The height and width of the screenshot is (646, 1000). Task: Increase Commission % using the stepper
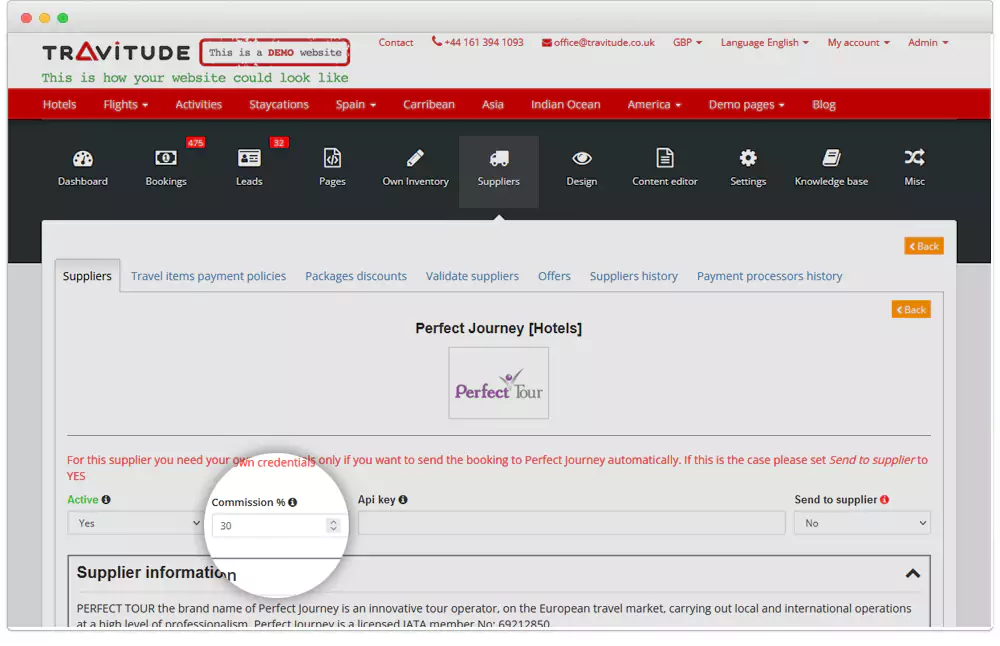point(333,521)
